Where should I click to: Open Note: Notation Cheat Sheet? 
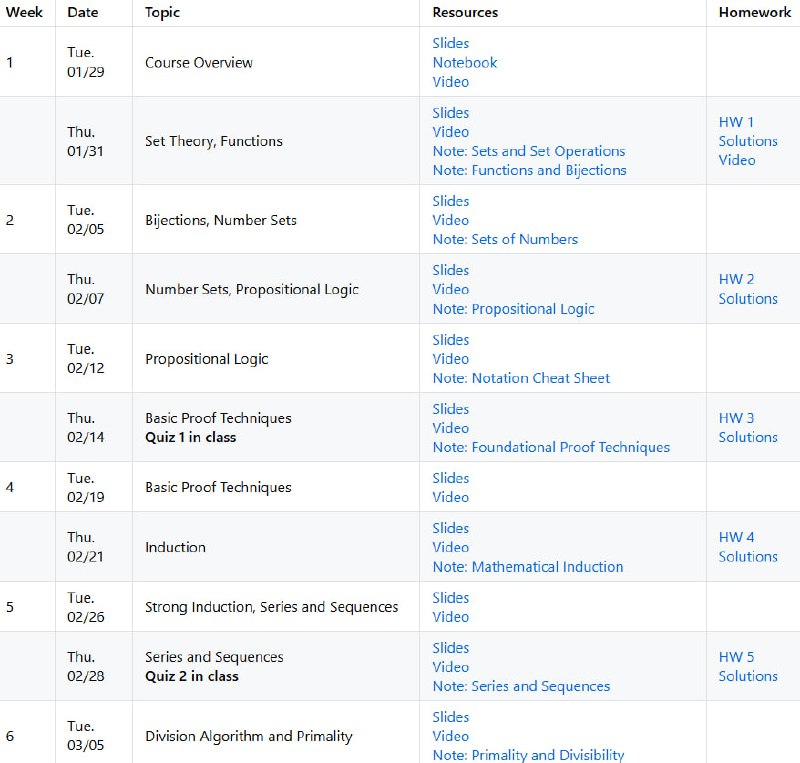coord(521,378)
